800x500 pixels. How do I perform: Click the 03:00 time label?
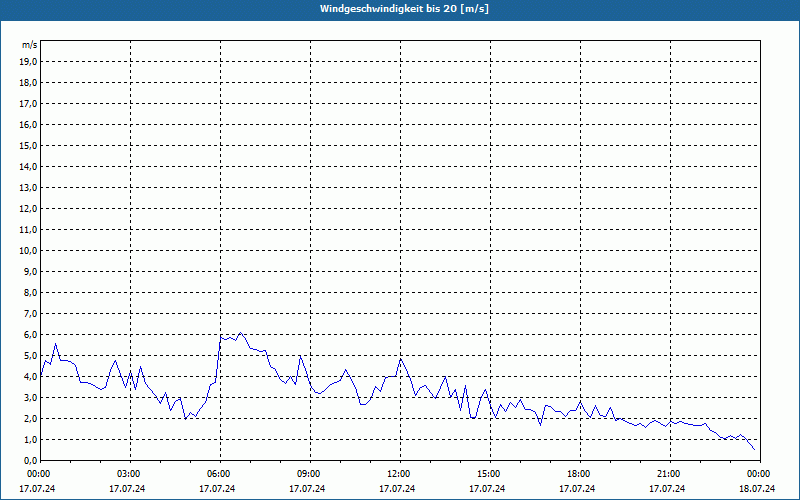click(130, 474)
